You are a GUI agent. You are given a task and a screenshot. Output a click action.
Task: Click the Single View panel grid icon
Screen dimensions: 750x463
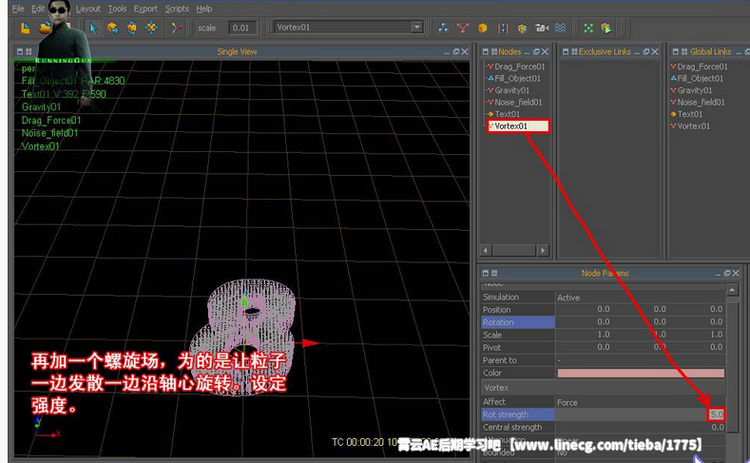28,52
